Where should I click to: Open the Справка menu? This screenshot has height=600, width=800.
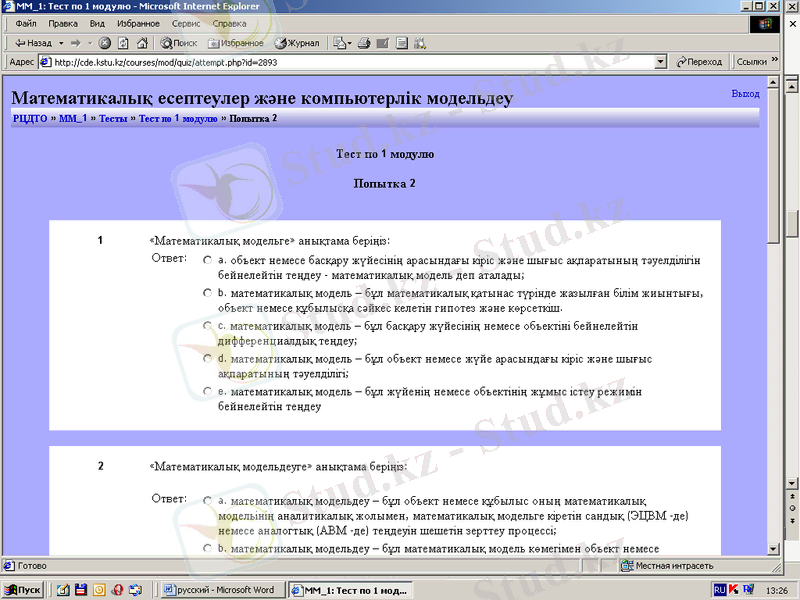229,23
